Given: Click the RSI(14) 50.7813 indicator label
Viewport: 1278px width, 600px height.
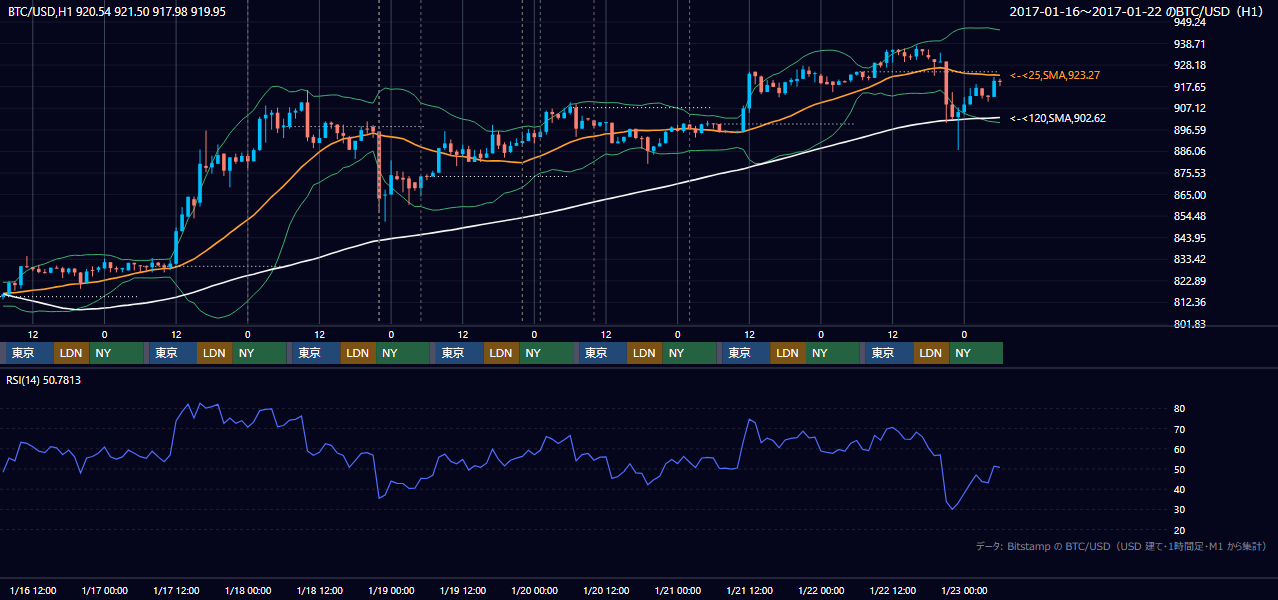Looking at the screenshot, I should point(45,381).
